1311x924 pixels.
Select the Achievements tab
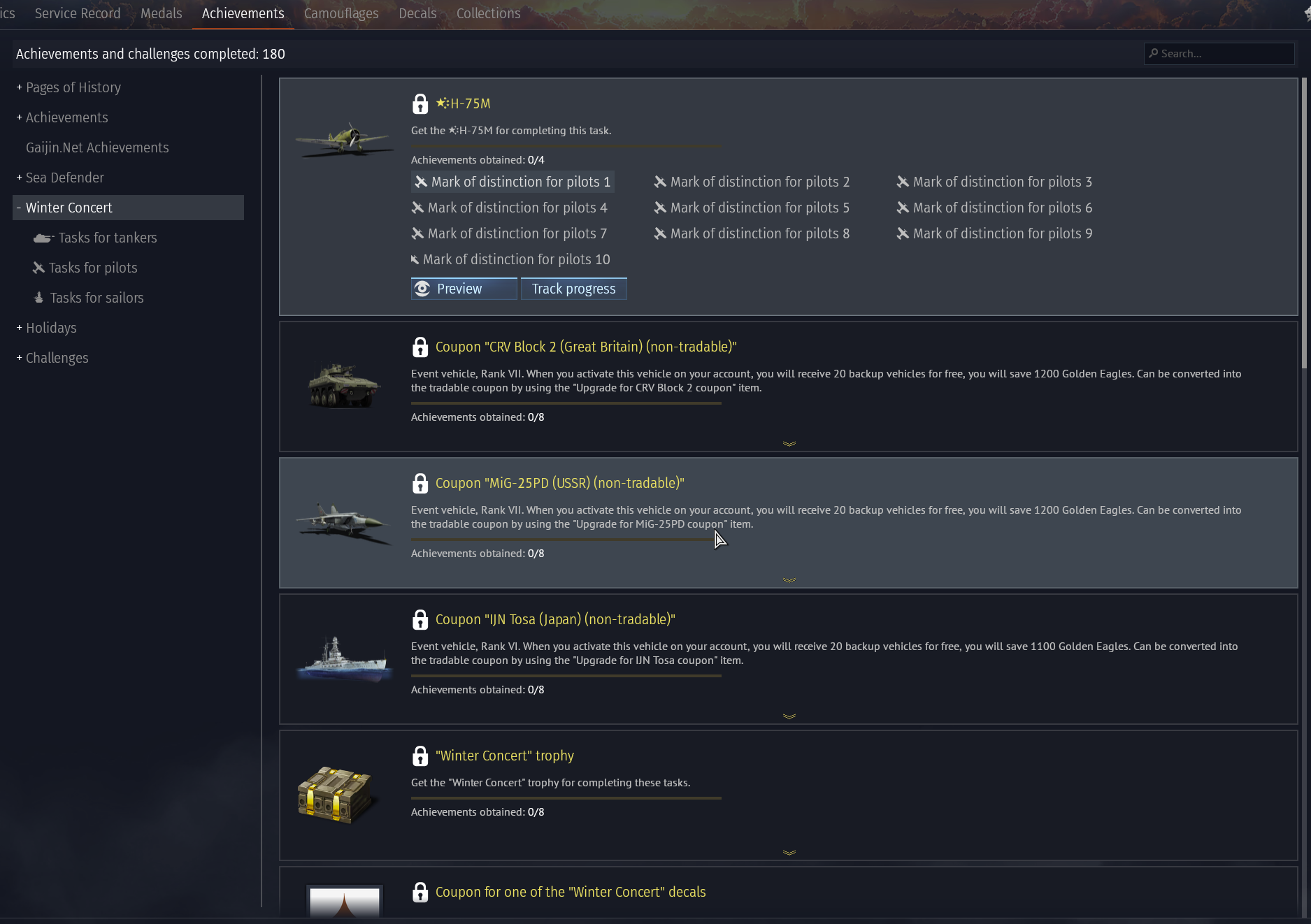coord(243,13)
